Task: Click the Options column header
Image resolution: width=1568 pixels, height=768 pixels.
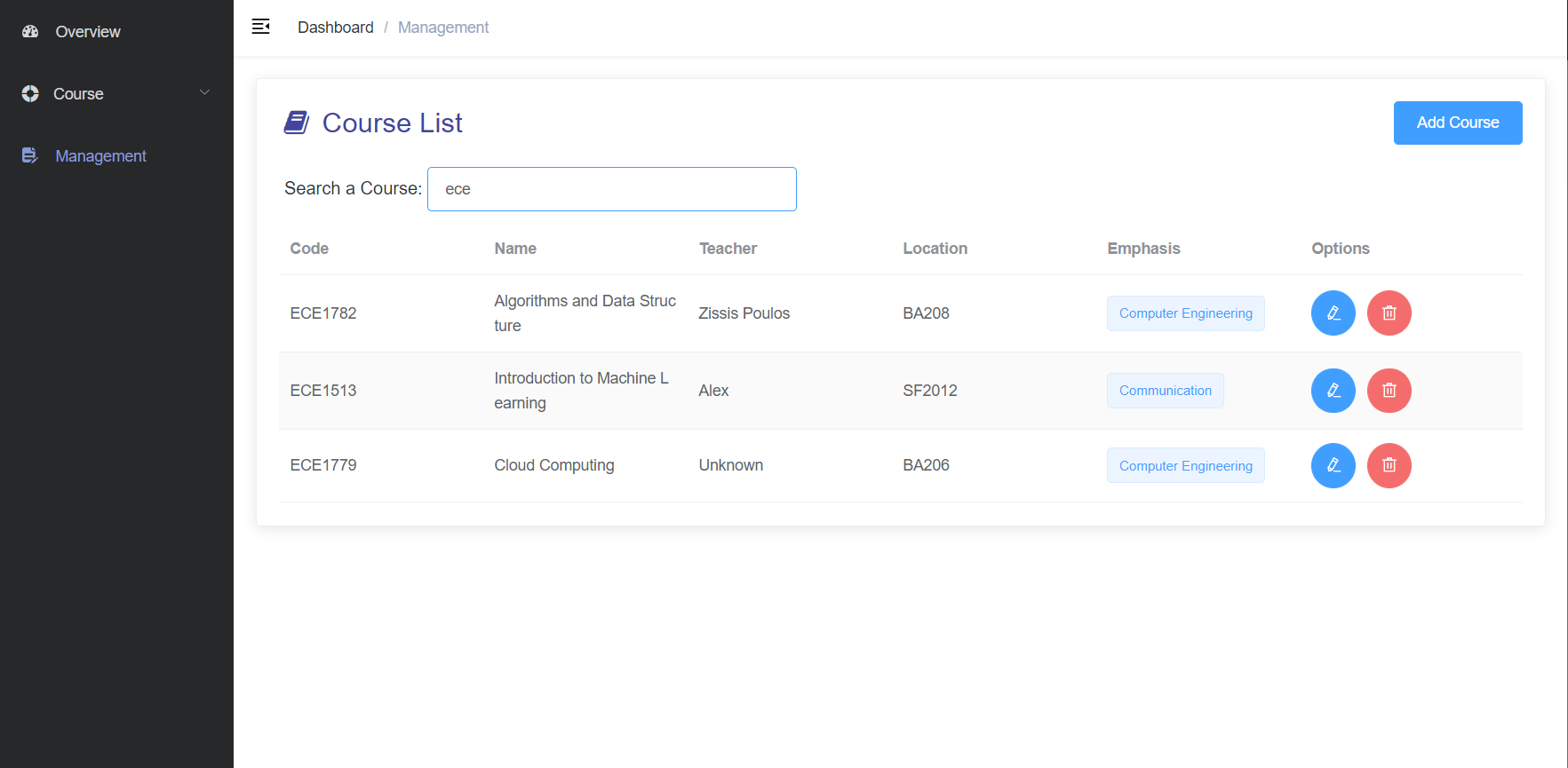Action: coord(1341,249)
